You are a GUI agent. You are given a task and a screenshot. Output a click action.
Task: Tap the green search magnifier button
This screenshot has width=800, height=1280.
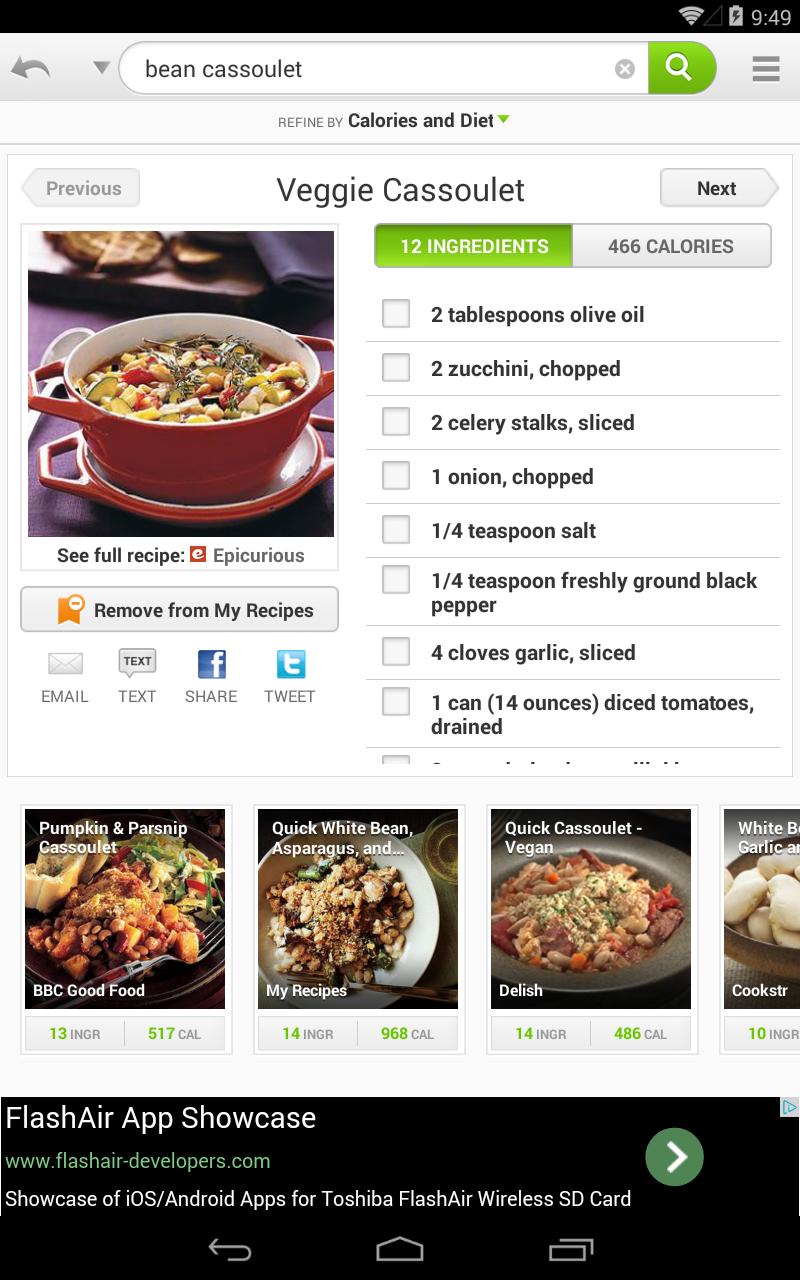(x=682, y=68)
